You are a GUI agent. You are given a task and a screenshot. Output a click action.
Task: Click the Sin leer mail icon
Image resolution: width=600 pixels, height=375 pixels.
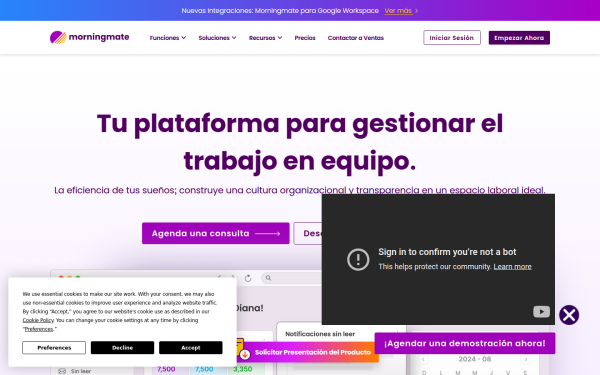pyautogui.click(x=62, y=371)
